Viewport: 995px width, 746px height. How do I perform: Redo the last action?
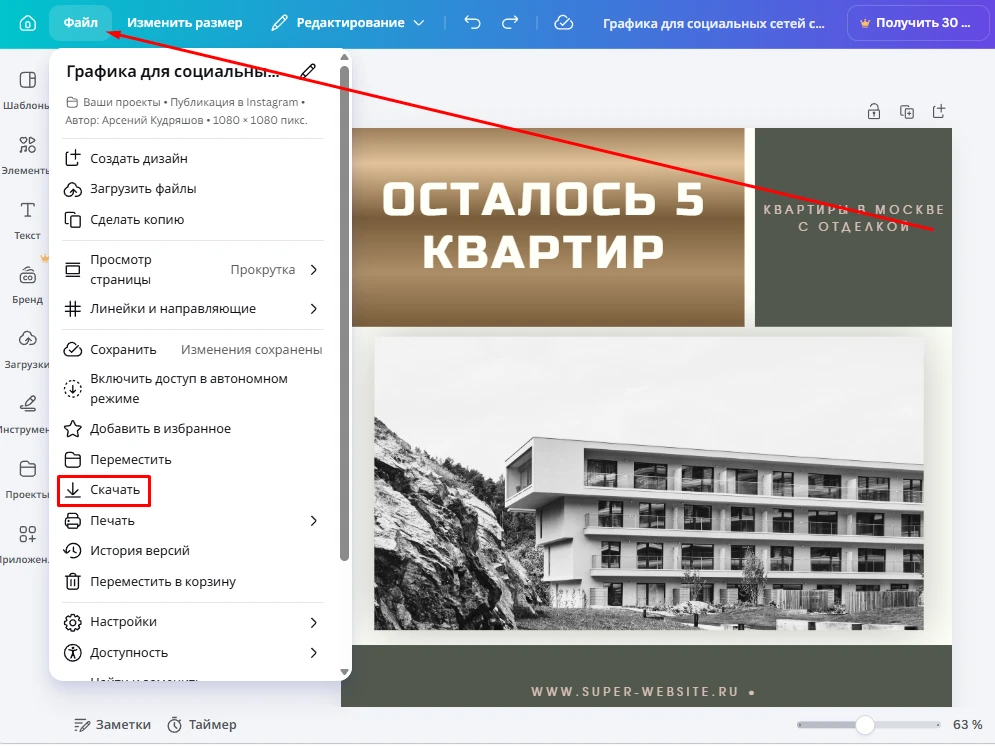[510, 23]
